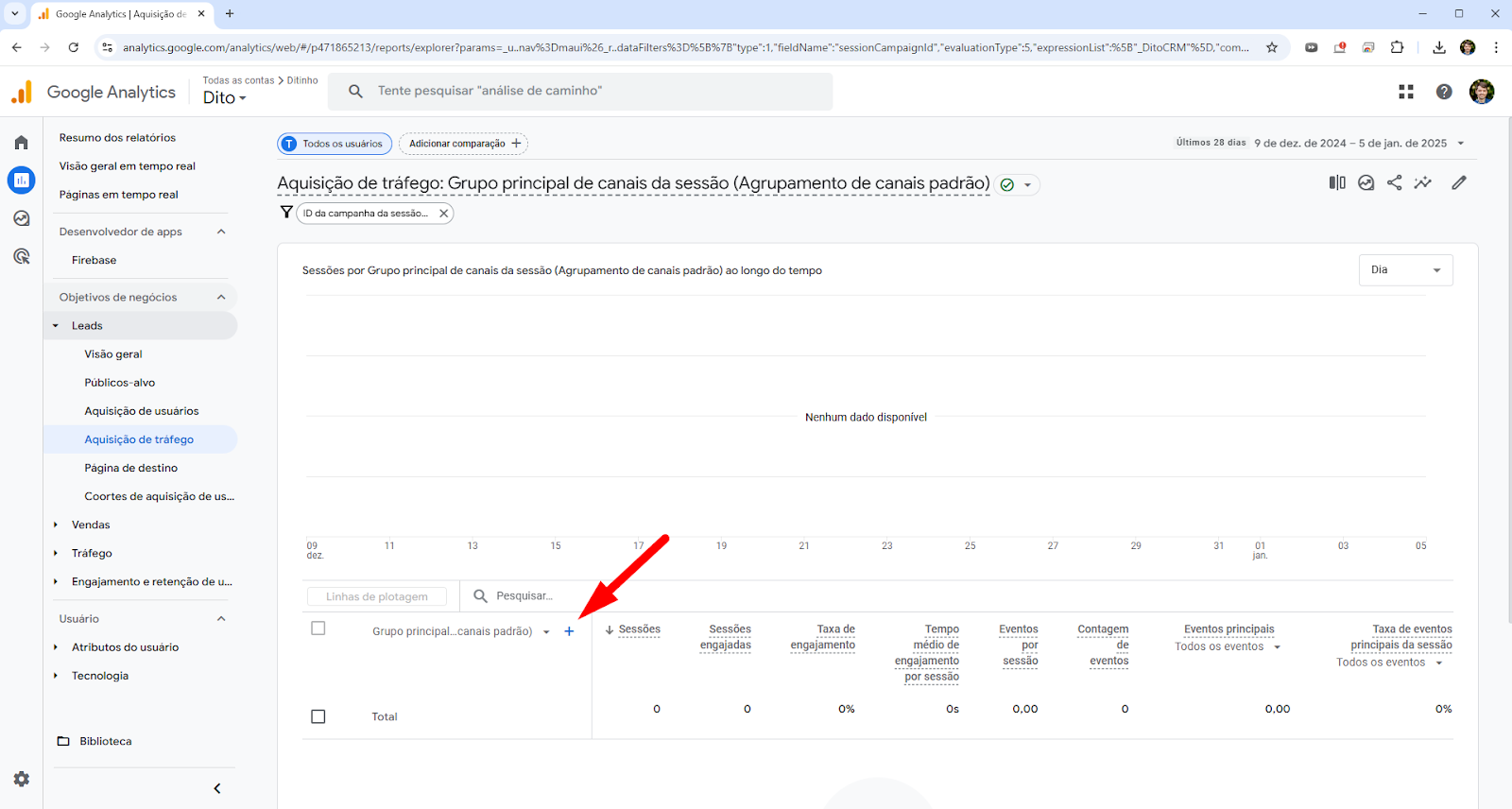Open Admin settings gear icon
The width and height of the screenshot is (1512, 809).
[21, 779]
